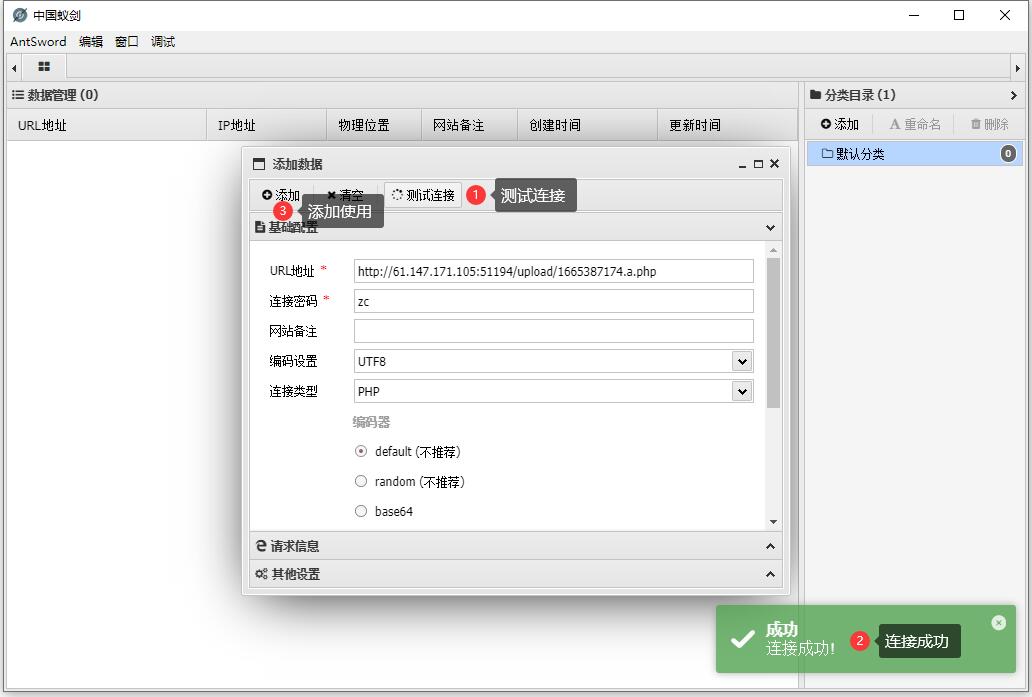Focus the 连接密码 input field
This screenshot has height=697, width=1032.
[x=554, y=301]
